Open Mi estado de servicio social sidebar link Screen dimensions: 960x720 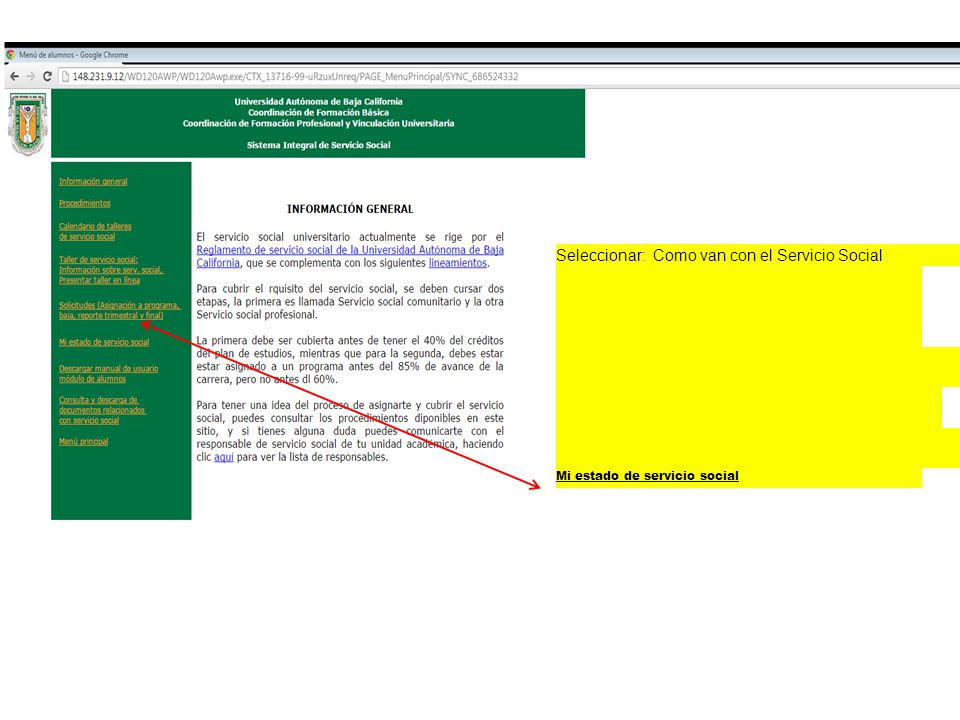pyautogui.click(x=104, y=342)
